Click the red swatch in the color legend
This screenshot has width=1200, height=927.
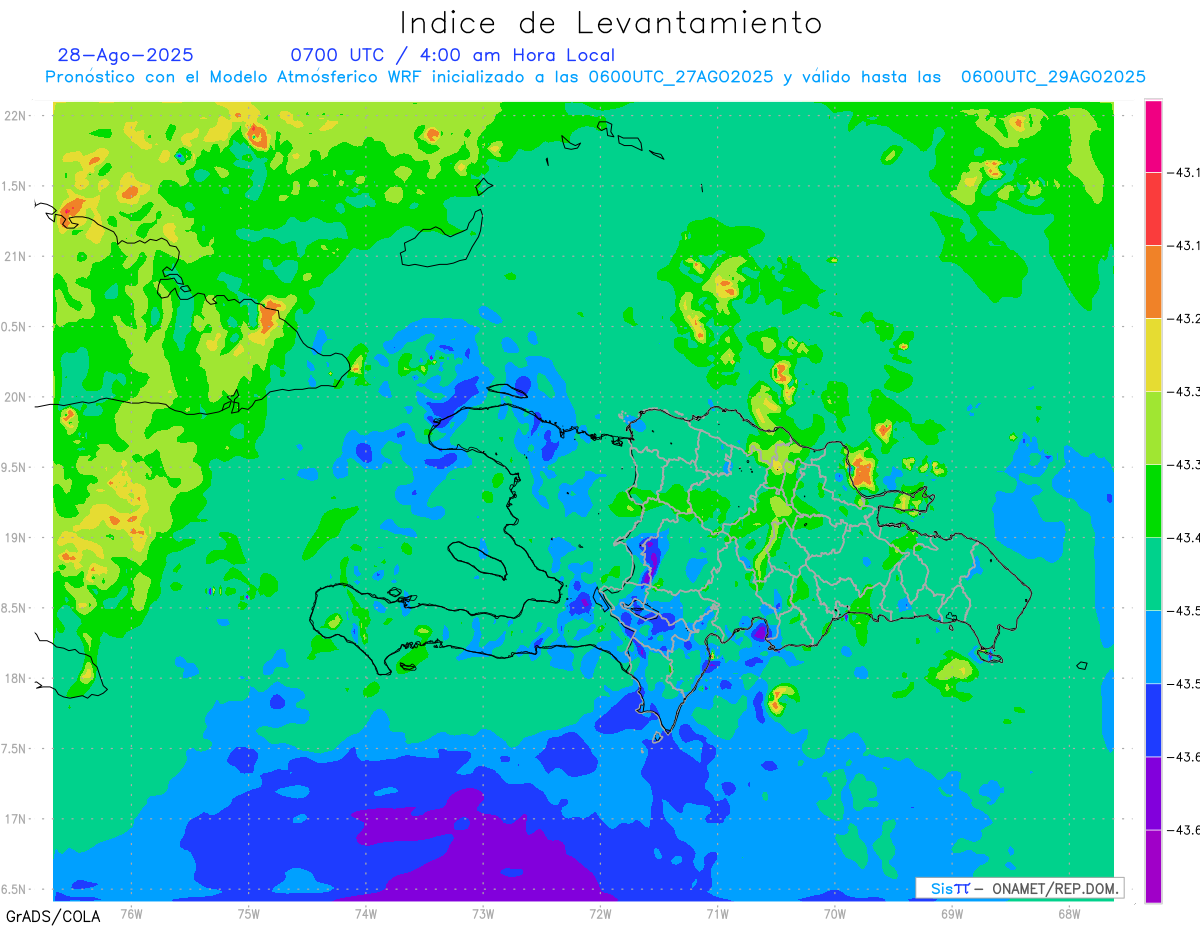[x=1153, y=209]
